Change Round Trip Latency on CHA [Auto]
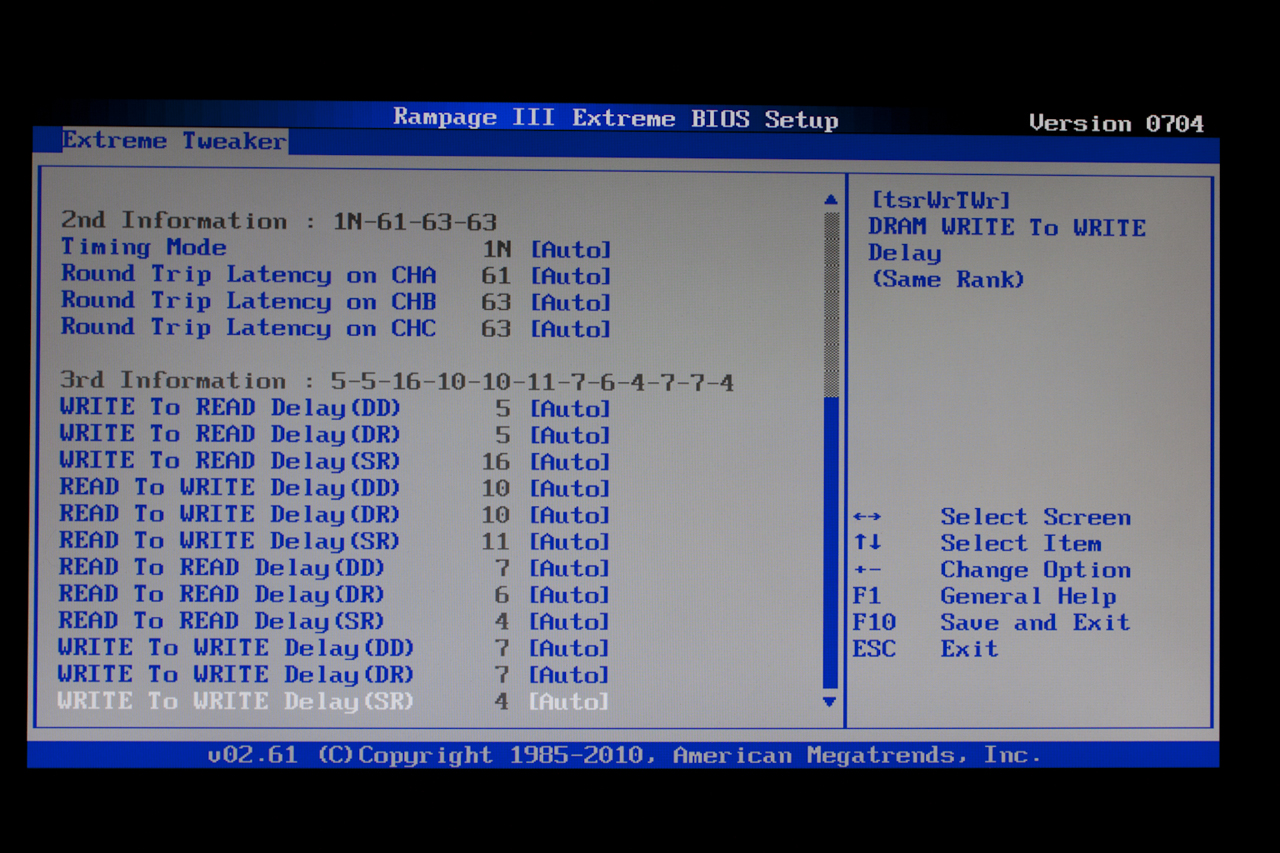1280x853 pixels. pyautogui.click(x=570, y=276)
